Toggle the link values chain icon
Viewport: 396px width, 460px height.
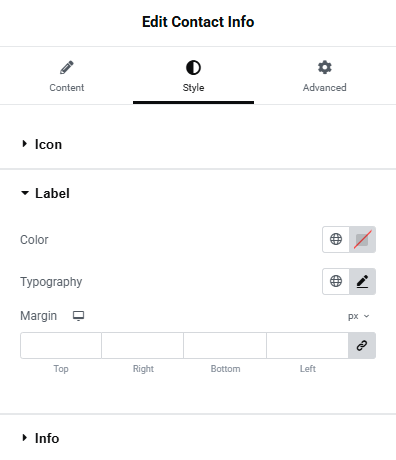point(362,345)
